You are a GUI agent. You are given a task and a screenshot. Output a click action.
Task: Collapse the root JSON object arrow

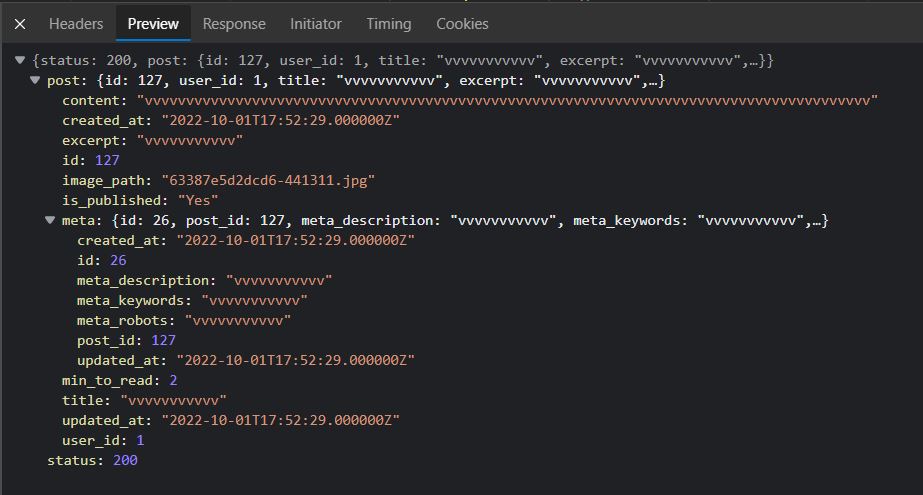coord(21,61)
